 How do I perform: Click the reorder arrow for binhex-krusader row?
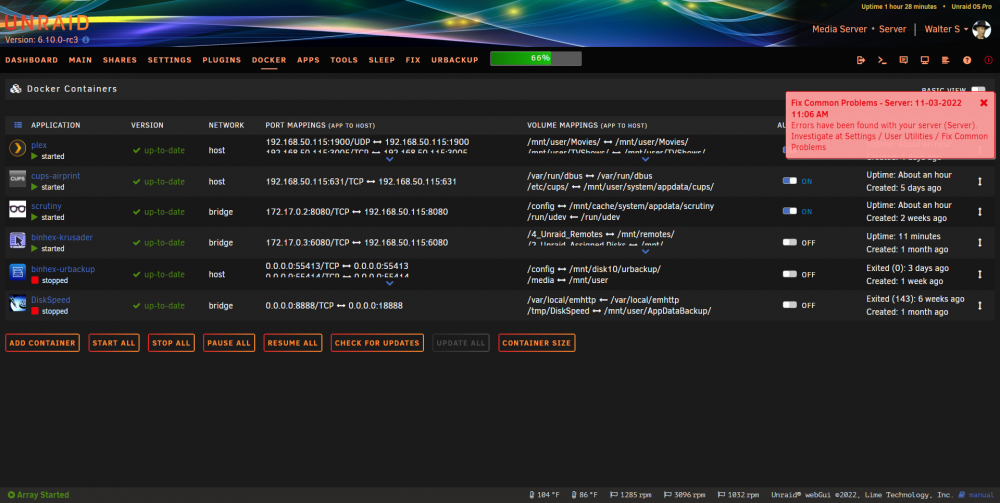point(980,243)
